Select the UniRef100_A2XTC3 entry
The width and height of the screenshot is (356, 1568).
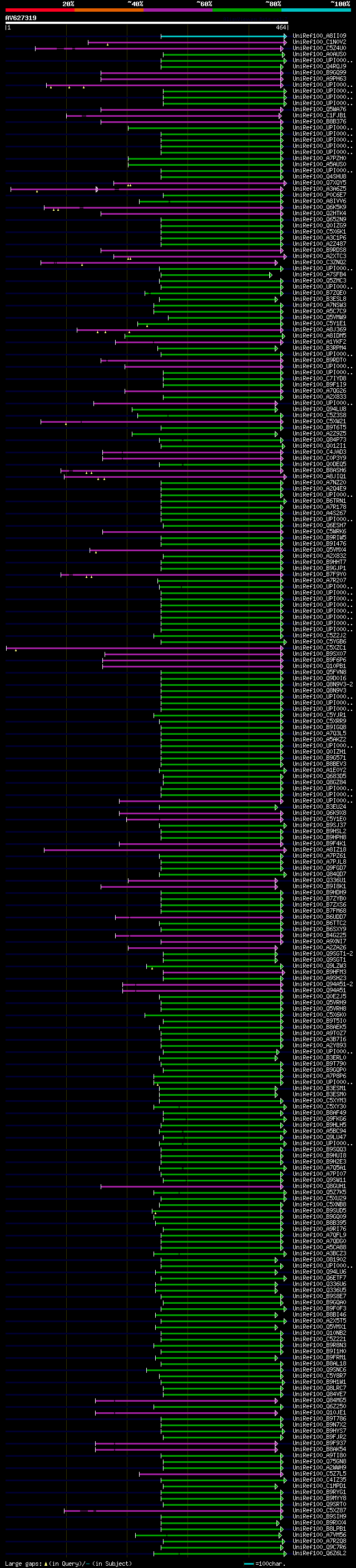click(319, 257)
